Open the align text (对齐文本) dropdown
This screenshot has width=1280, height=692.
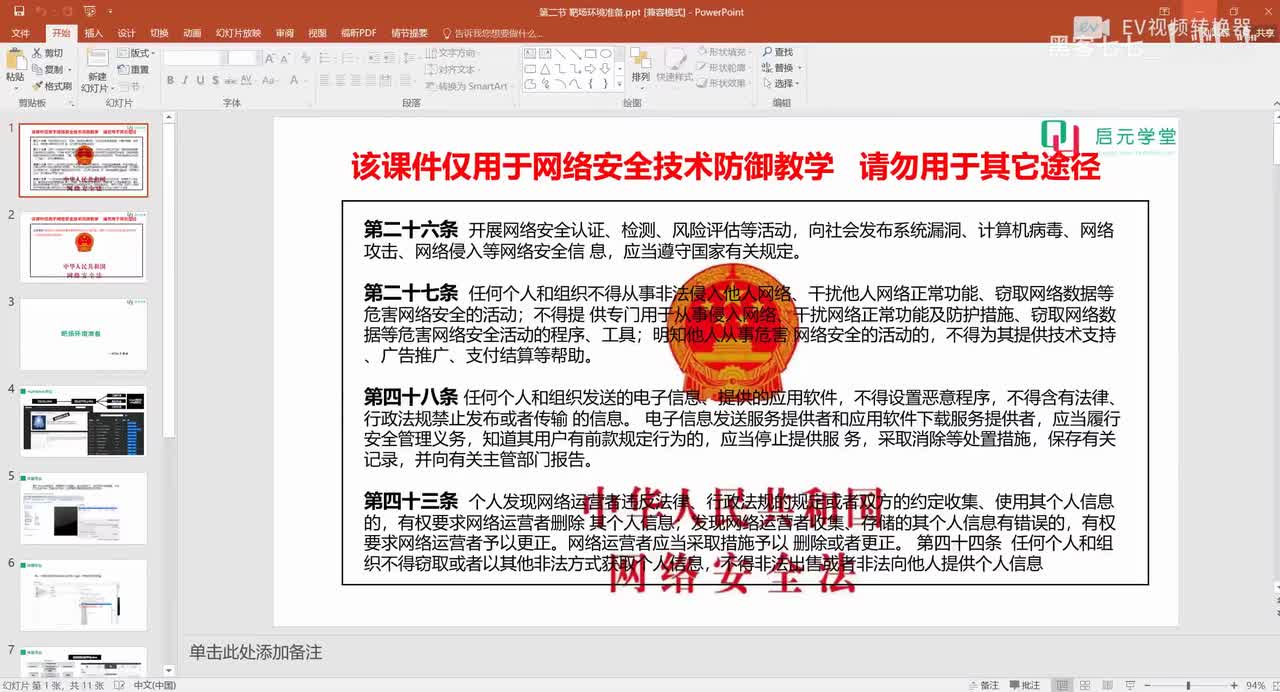click(x=455, y=69)
